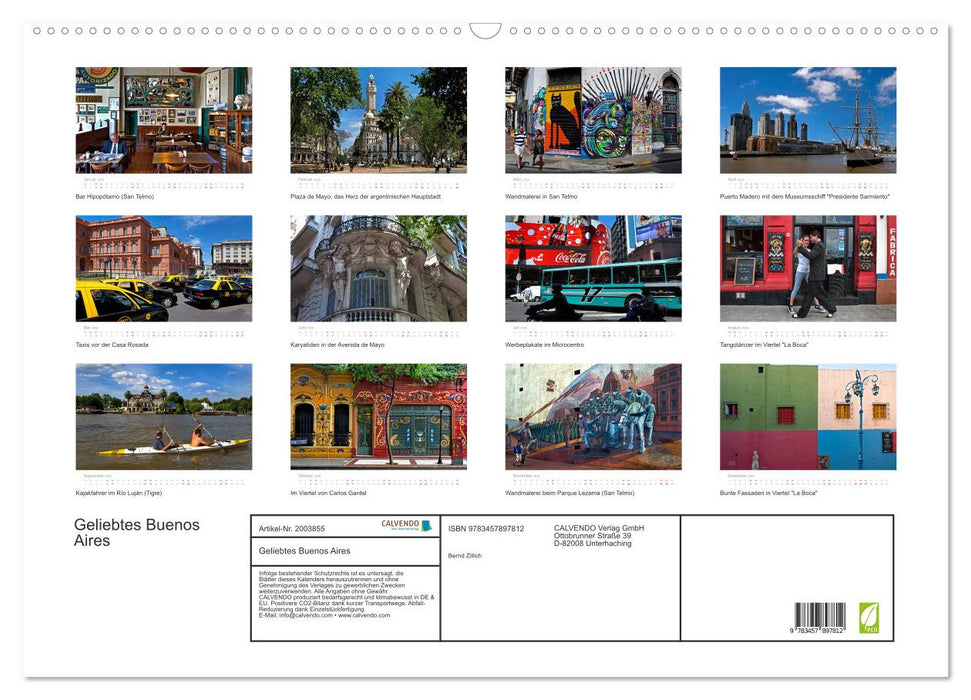Click the spiral binding at the top
Image resolution: width=971 pixels, height=700 pixels.
coord(485,30)
